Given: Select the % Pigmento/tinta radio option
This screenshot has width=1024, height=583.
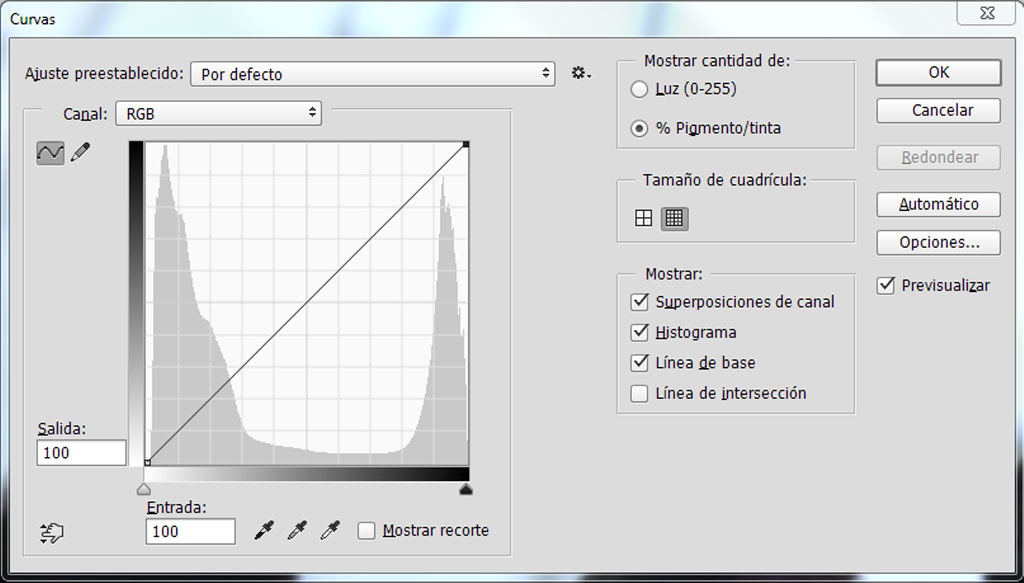Looking at the screenshot, I should coord(639,128).
